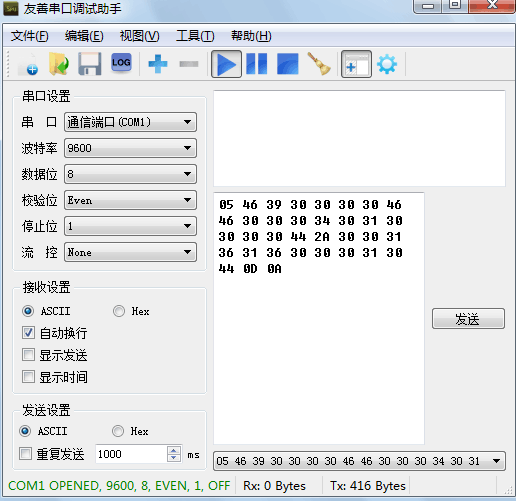Viewport: 516px width, 501px height.
Task: Enable the 重复发送 checkbox
Action: (x=26, y=454)
